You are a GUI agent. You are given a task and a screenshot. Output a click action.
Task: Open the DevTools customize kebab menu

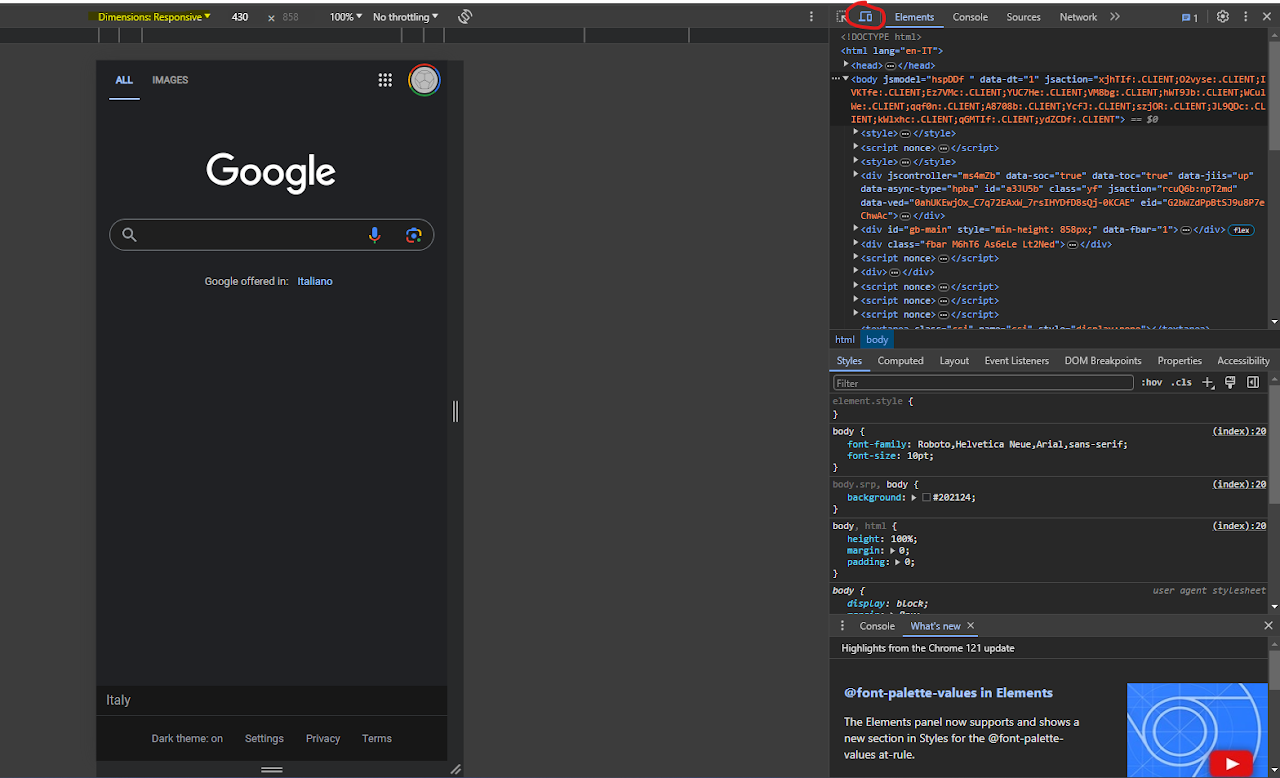[1246, 17]
